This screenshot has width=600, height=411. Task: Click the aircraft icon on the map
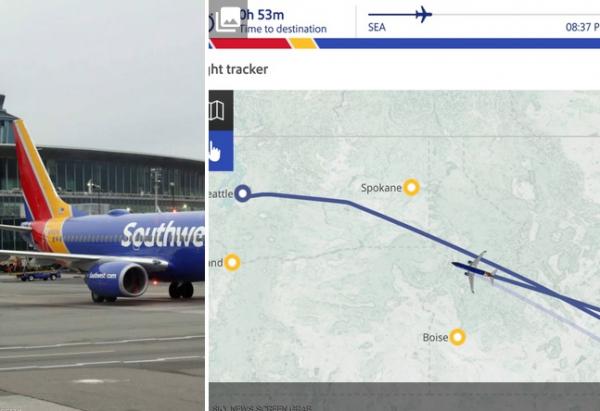coord(474,272)
